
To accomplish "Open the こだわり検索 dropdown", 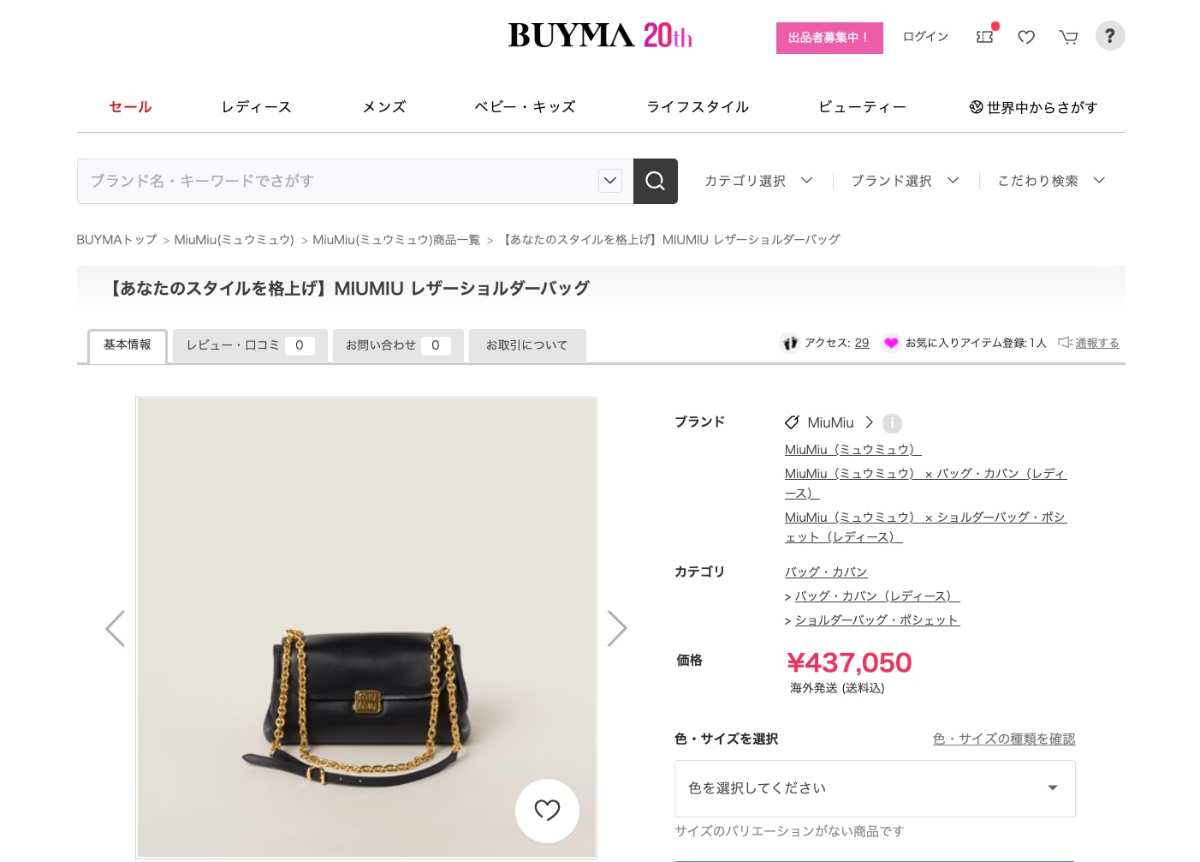I will pos(1051,181).
